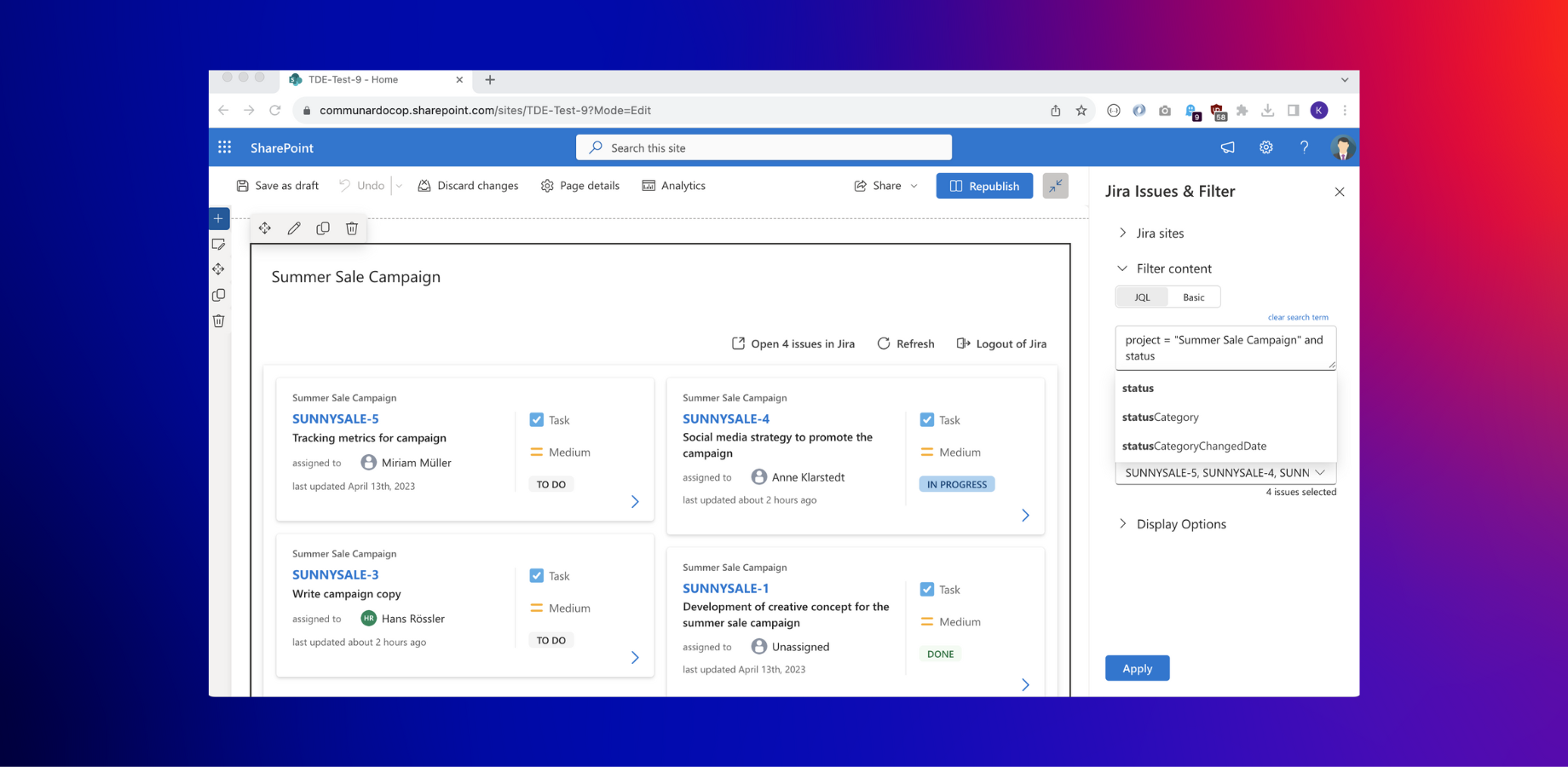The width and height of the screenshot is (1568, 767).
Task: Click the delete section trash icon in left rail
Action: [x=219, y=320]
